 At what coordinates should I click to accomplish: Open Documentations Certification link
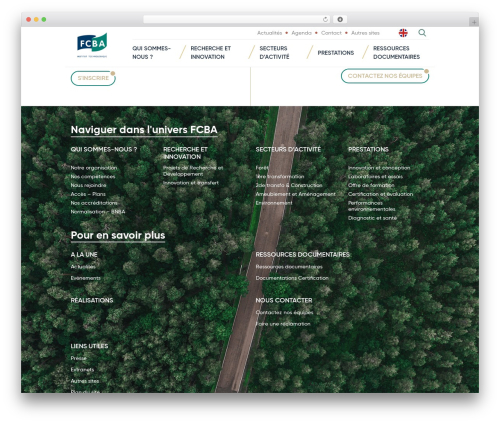(x=292, y=278)
